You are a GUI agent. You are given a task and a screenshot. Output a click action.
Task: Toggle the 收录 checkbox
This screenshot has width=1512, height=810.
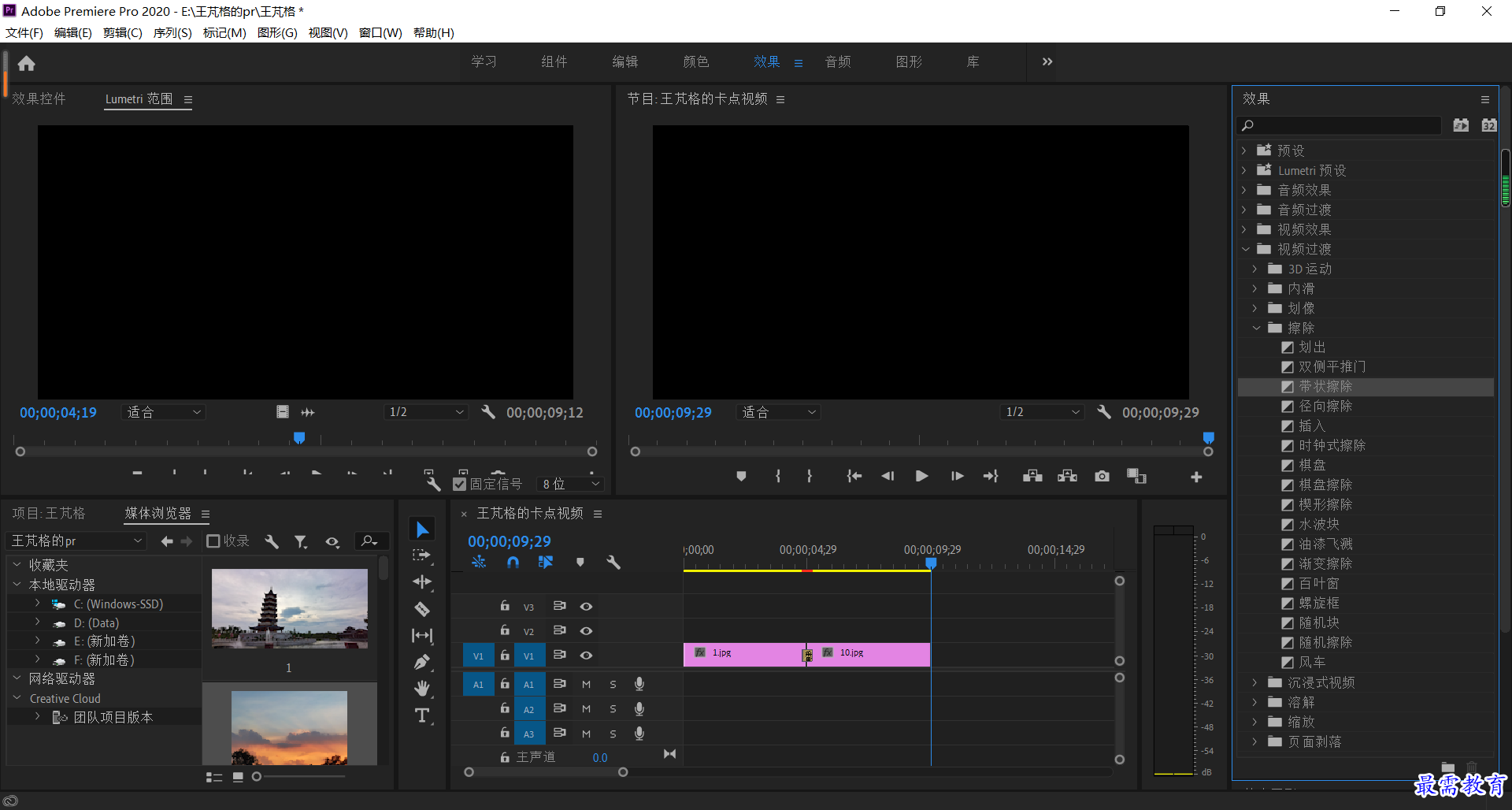[213, 541]
